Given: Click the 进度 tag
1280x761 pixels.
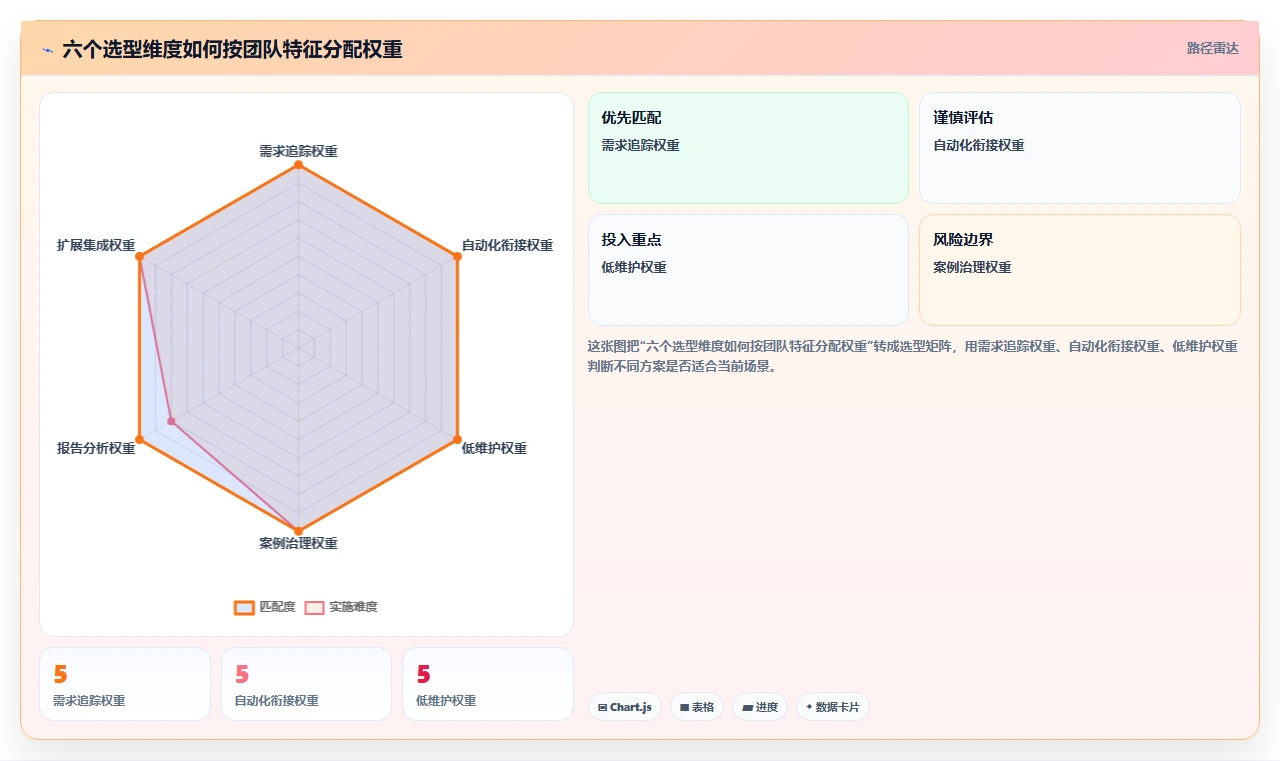Looking at the screenshot, I should click(x=760, y=707).
